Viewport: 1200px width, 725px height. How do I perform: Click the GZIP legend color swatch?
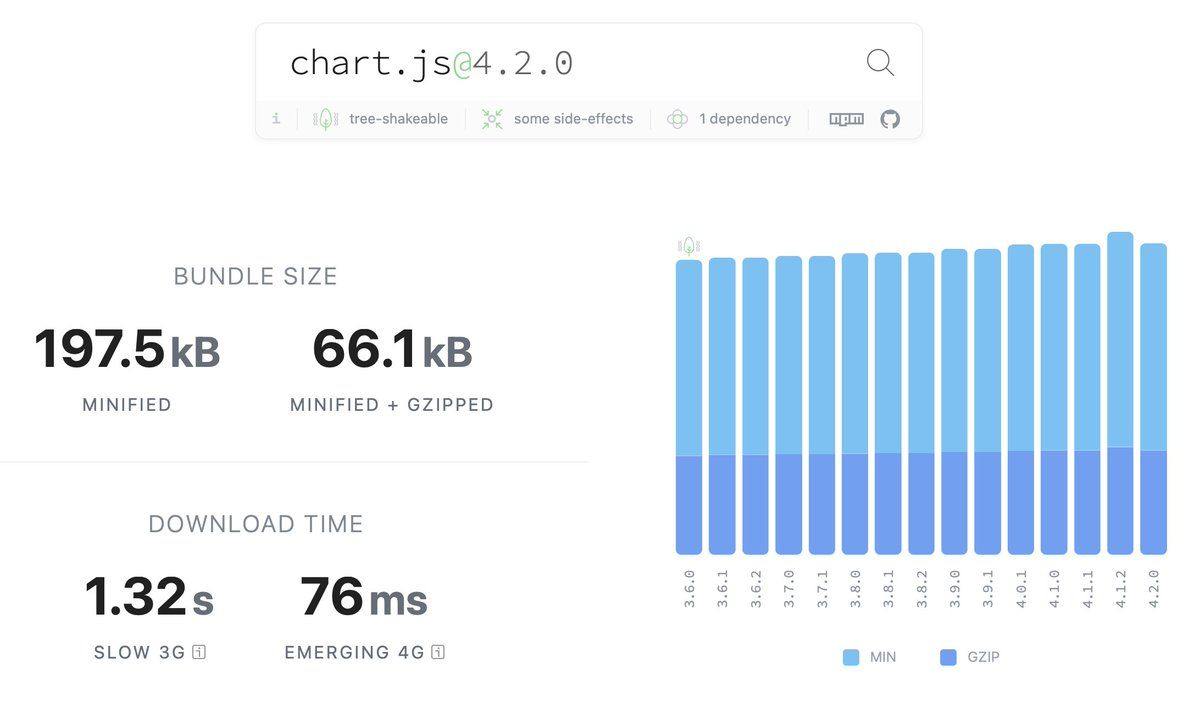pos(949,657)
